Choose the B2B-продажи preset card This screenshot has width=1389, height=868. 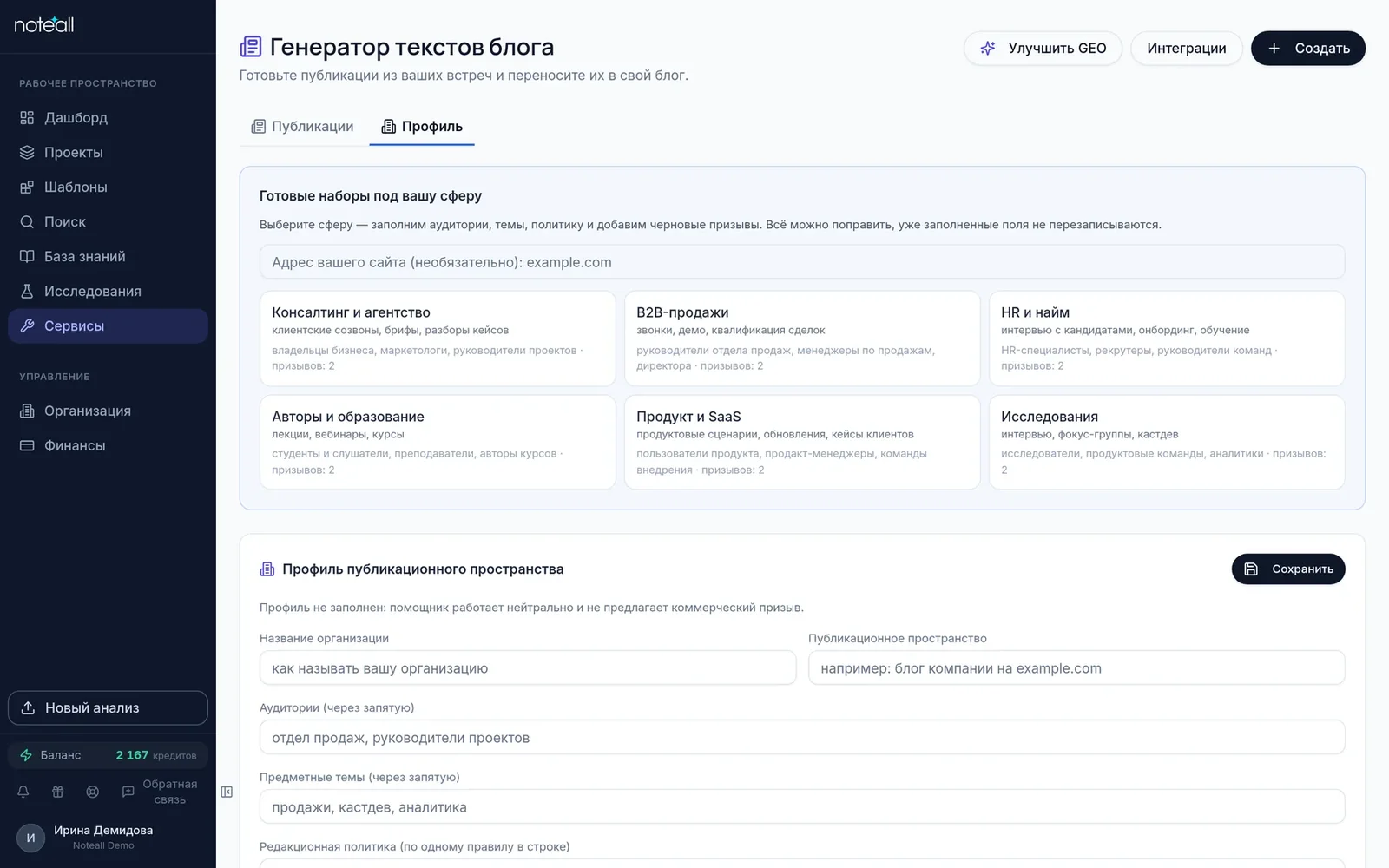(x=802, y=339)
